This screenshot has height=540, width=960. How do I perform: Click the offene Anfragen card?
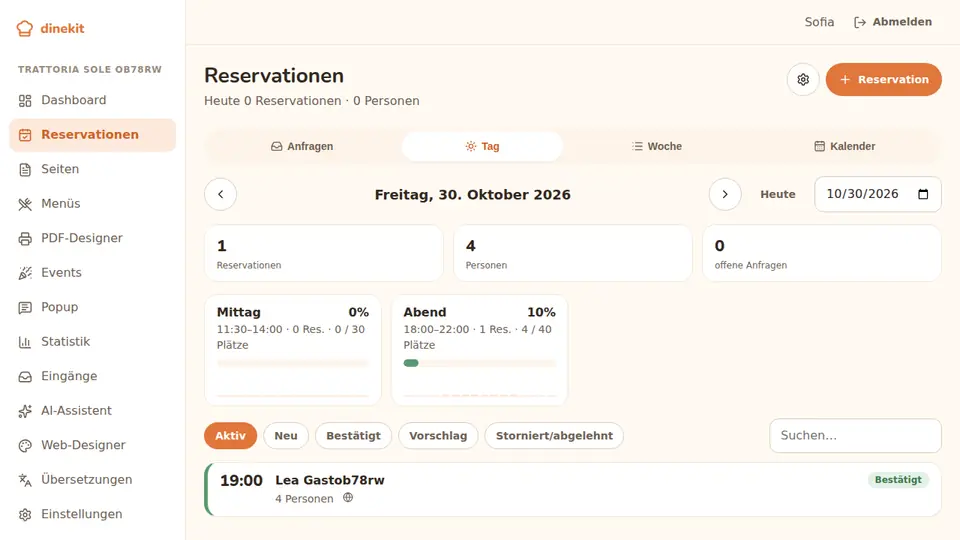coord(822,253)
